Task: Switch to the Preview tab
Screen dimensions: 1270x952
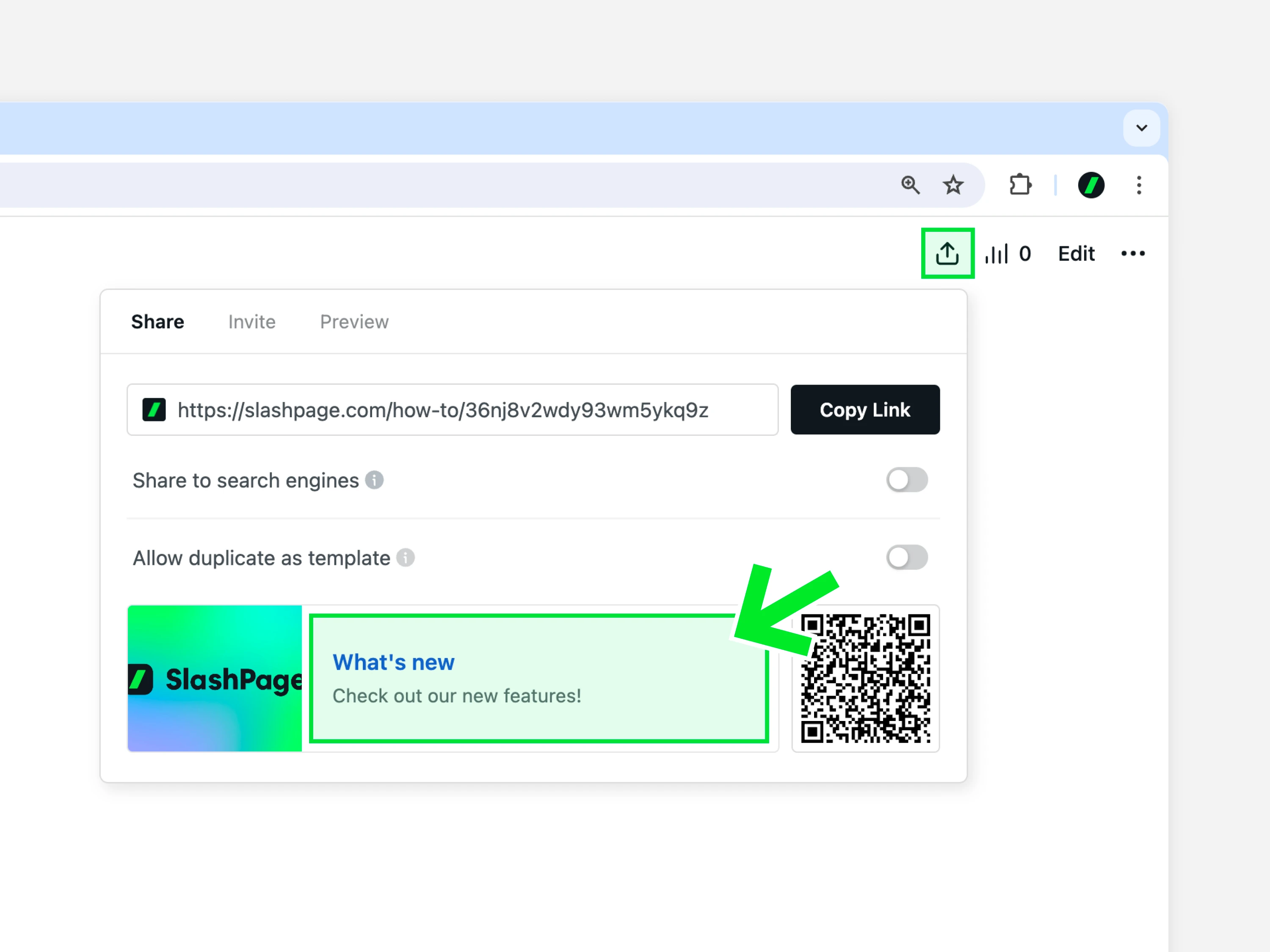Action: click(x=354, y=322)
